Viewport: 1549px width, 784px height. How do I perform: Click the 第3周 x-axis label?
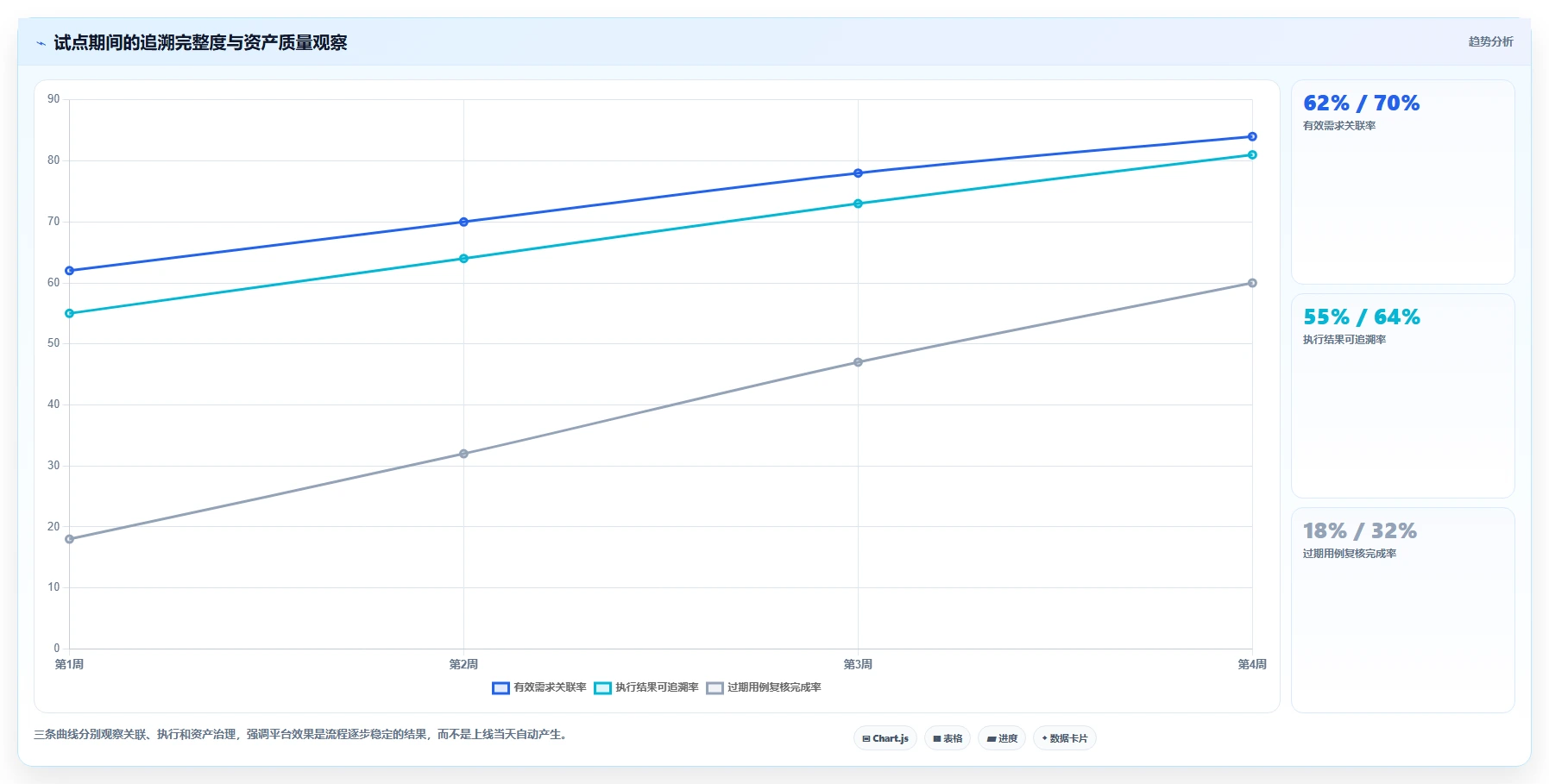point(858,664)
